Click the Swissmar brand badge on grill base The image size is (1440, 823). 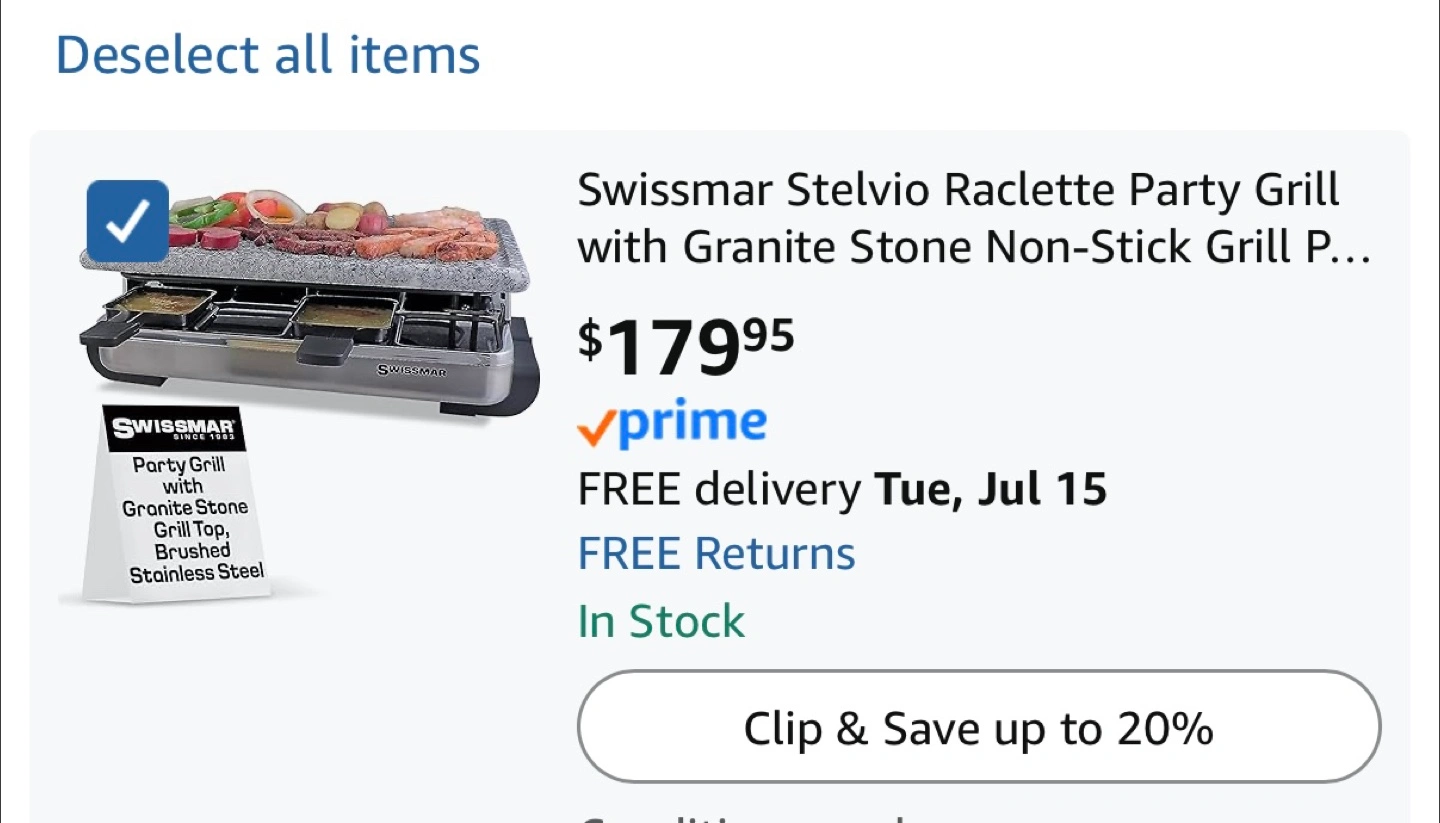[x=411, y=371]
